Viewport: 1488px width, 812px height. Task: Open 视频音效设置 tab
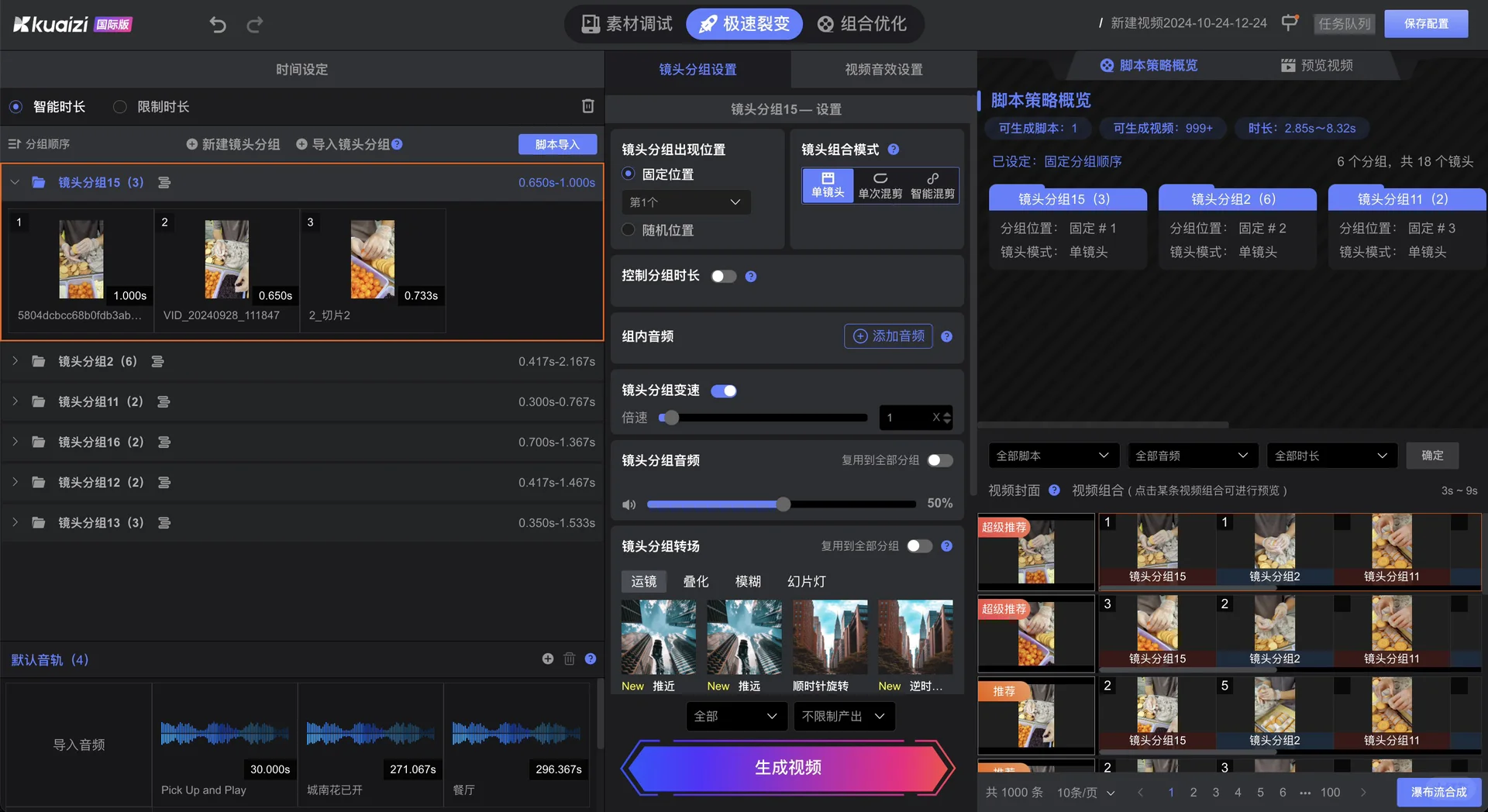(883, 70)
